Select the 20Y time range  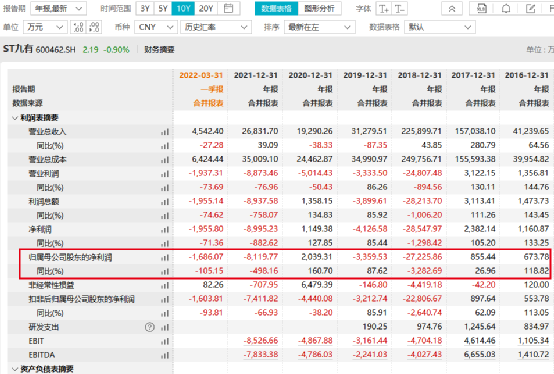[206, 8]
